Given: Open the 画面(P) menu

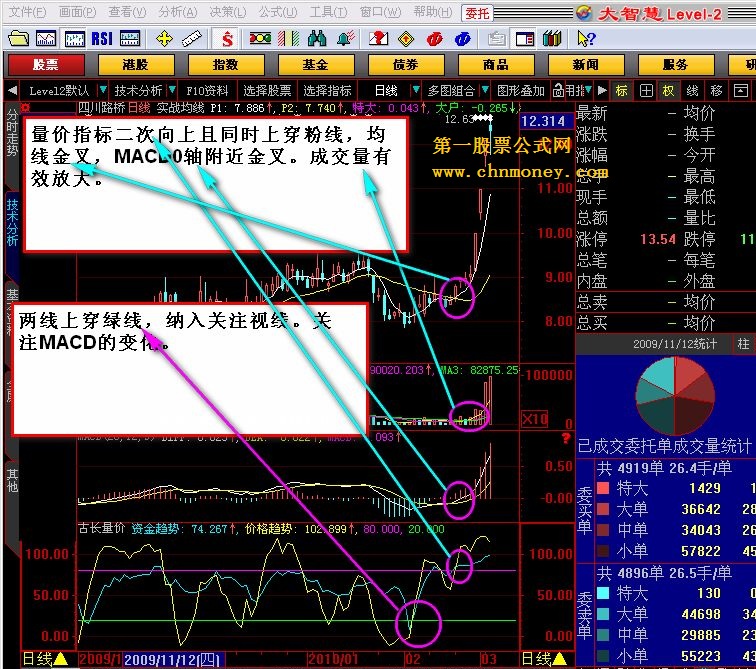Looking at the screenshot, I should coord(77,12).
